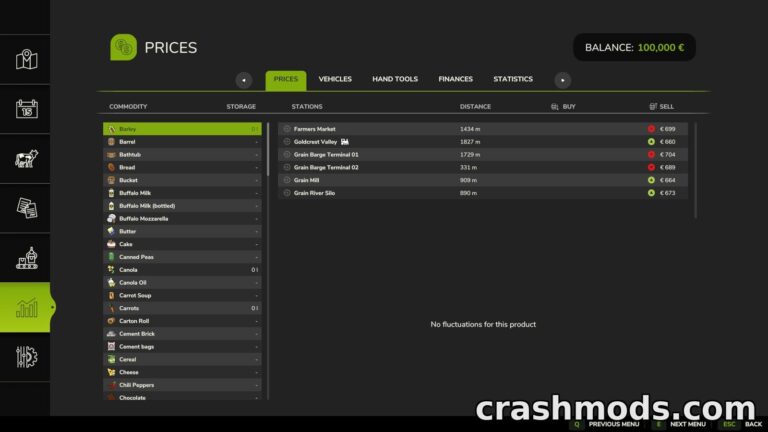768x432 pixels.
Task: Open the calendar sidebar icon
Action: click(26, 109)
